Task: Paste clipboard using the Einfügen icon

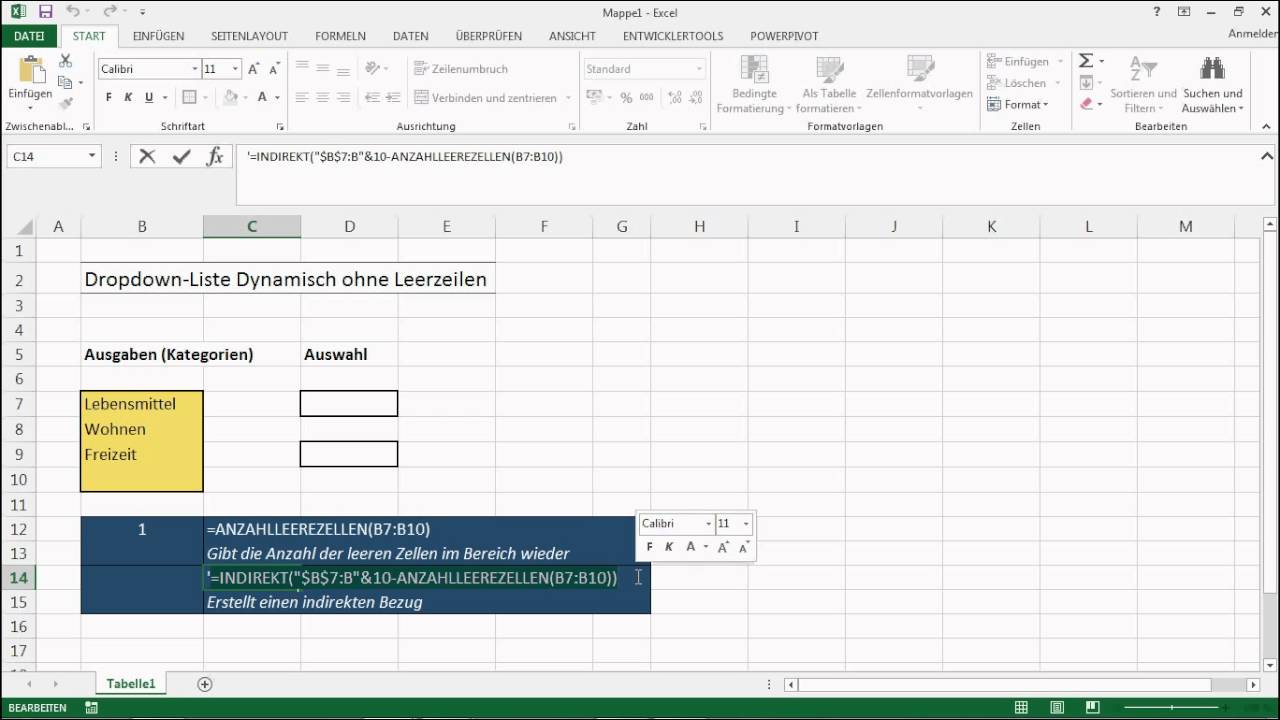Action: [31, 71]
